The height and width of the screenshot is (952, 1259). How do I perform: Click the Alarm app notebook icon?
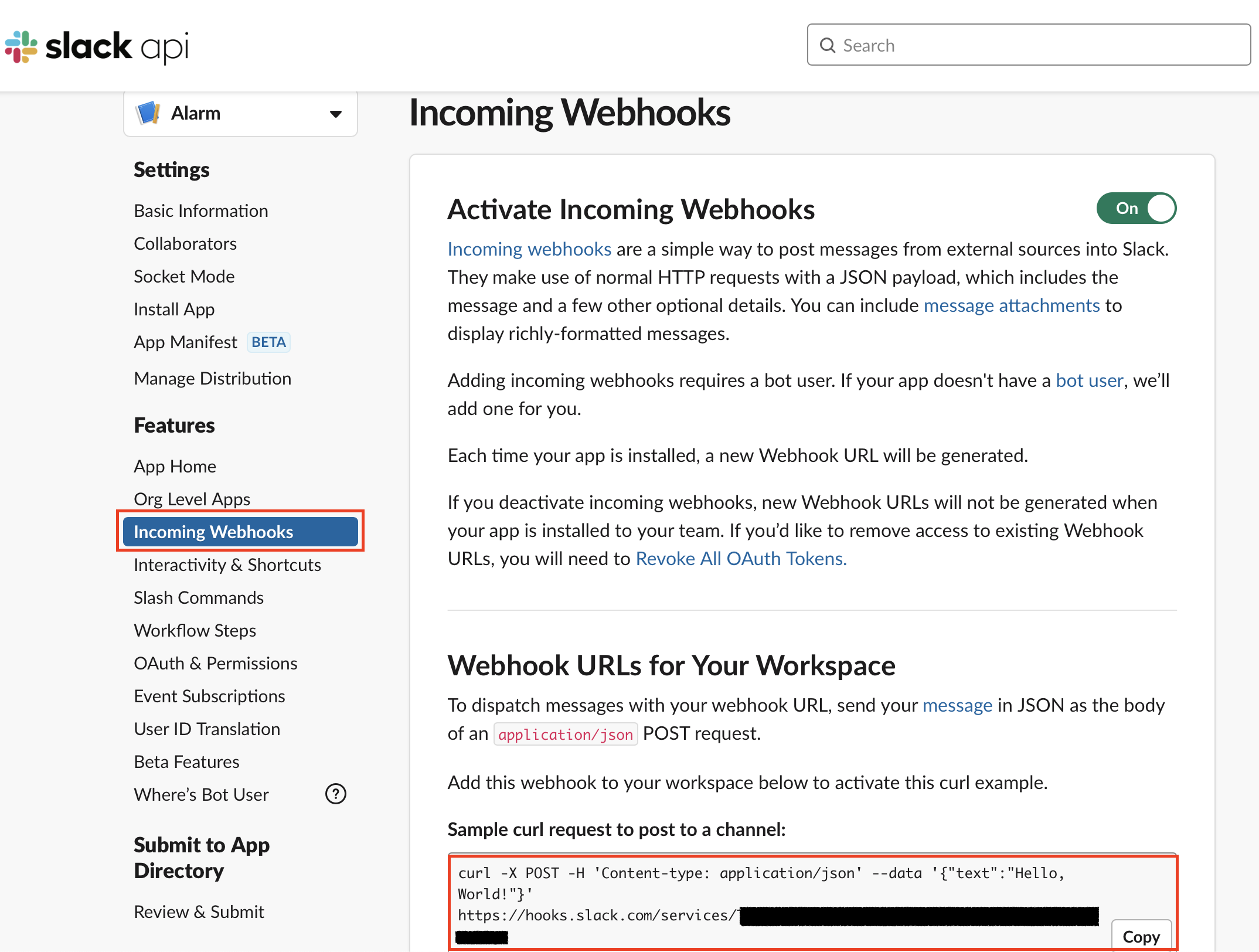pos(148,113)
